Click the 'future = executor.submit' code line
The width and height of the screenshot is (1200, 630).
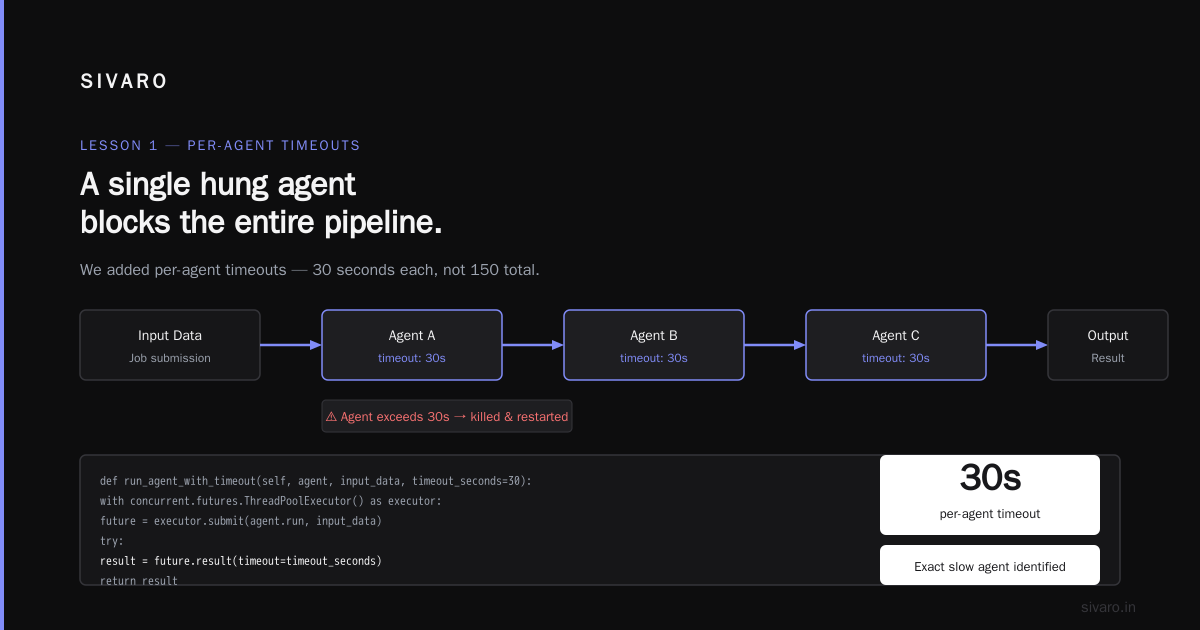pyautogui.click(x=241, y=521)
